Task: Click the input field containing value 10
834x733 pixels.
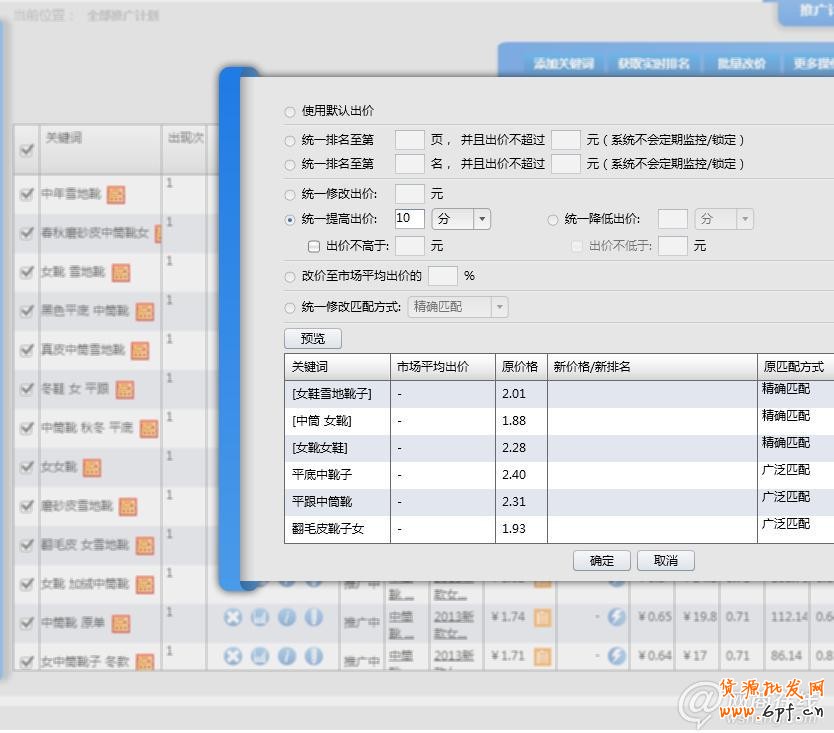Action: pos(409,218)
